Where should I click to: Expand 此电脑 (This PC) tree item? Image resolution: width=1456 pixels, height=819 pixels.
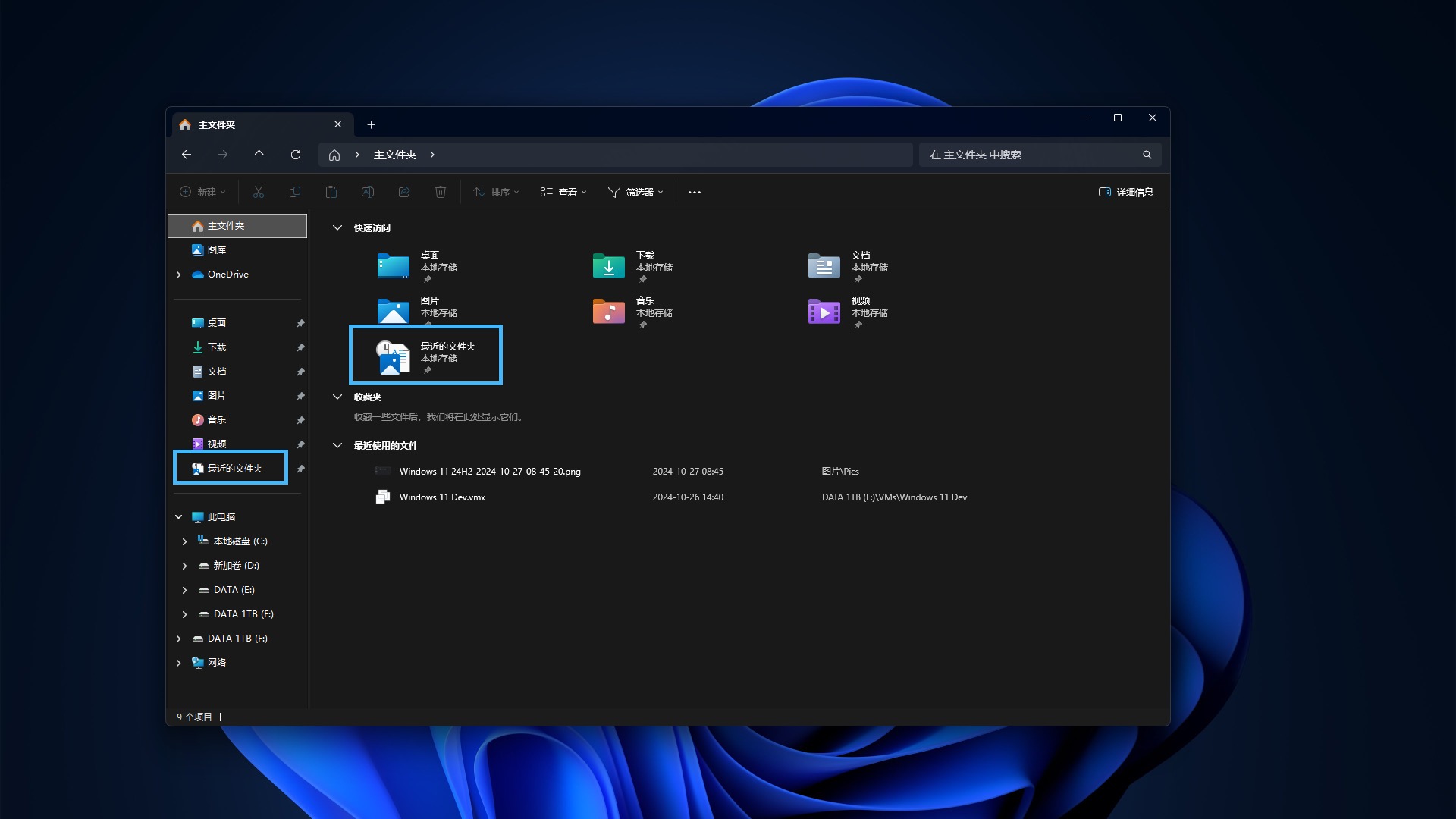click(177, 516)
